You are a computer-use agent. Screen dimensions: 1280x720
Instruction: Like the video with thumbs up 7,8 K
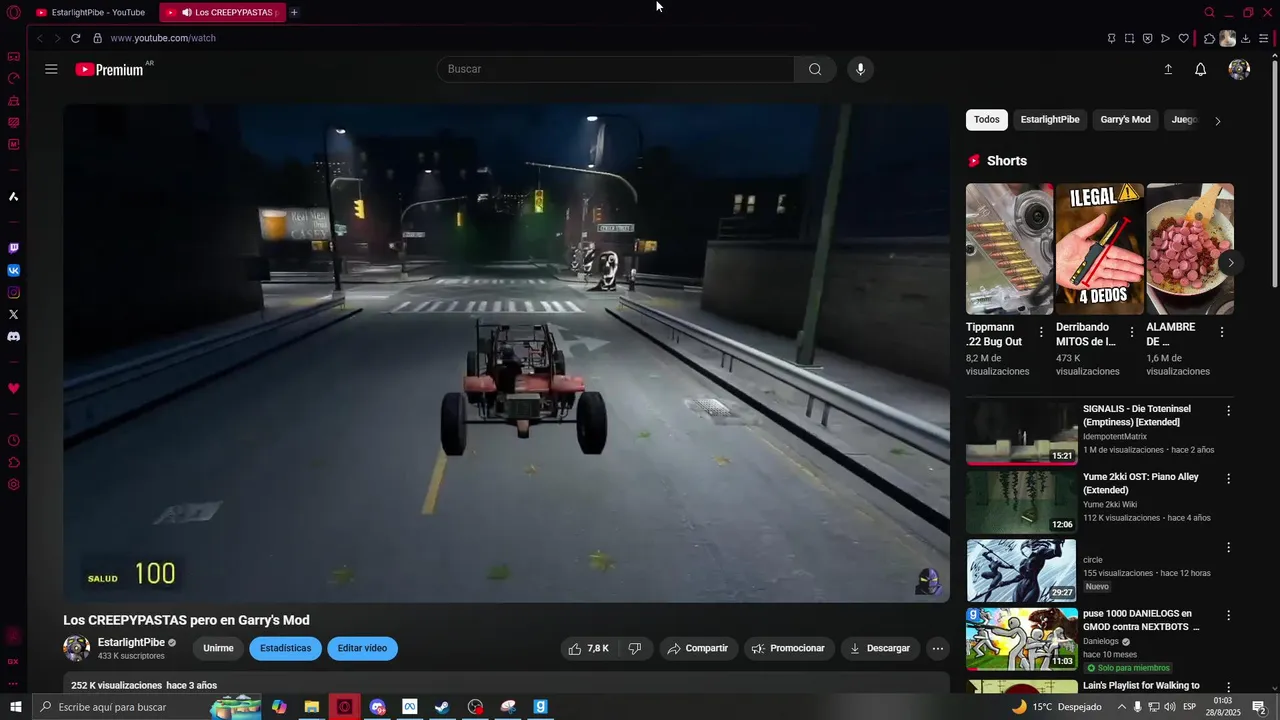(589, 648)
